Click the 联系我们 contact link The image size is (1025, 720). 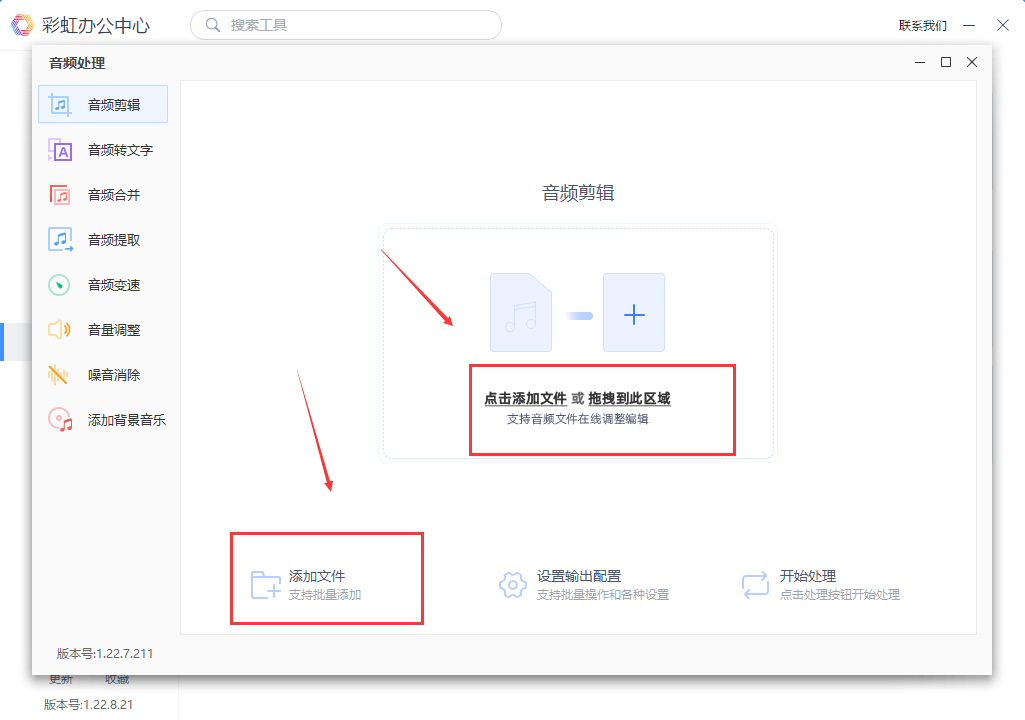click(922, 24)
